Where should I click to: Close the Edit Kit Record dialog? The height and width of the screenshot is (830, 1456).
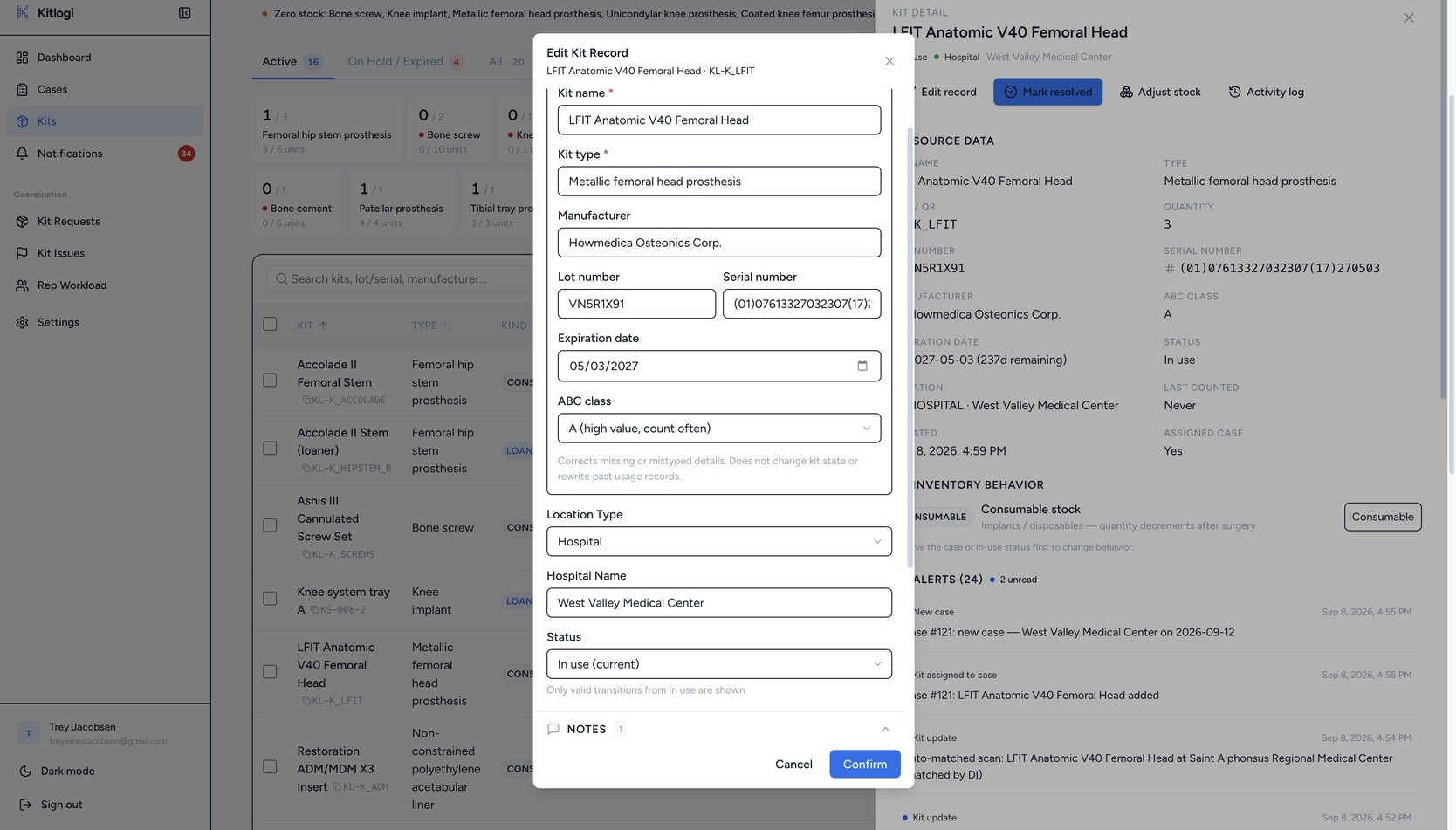889,61
